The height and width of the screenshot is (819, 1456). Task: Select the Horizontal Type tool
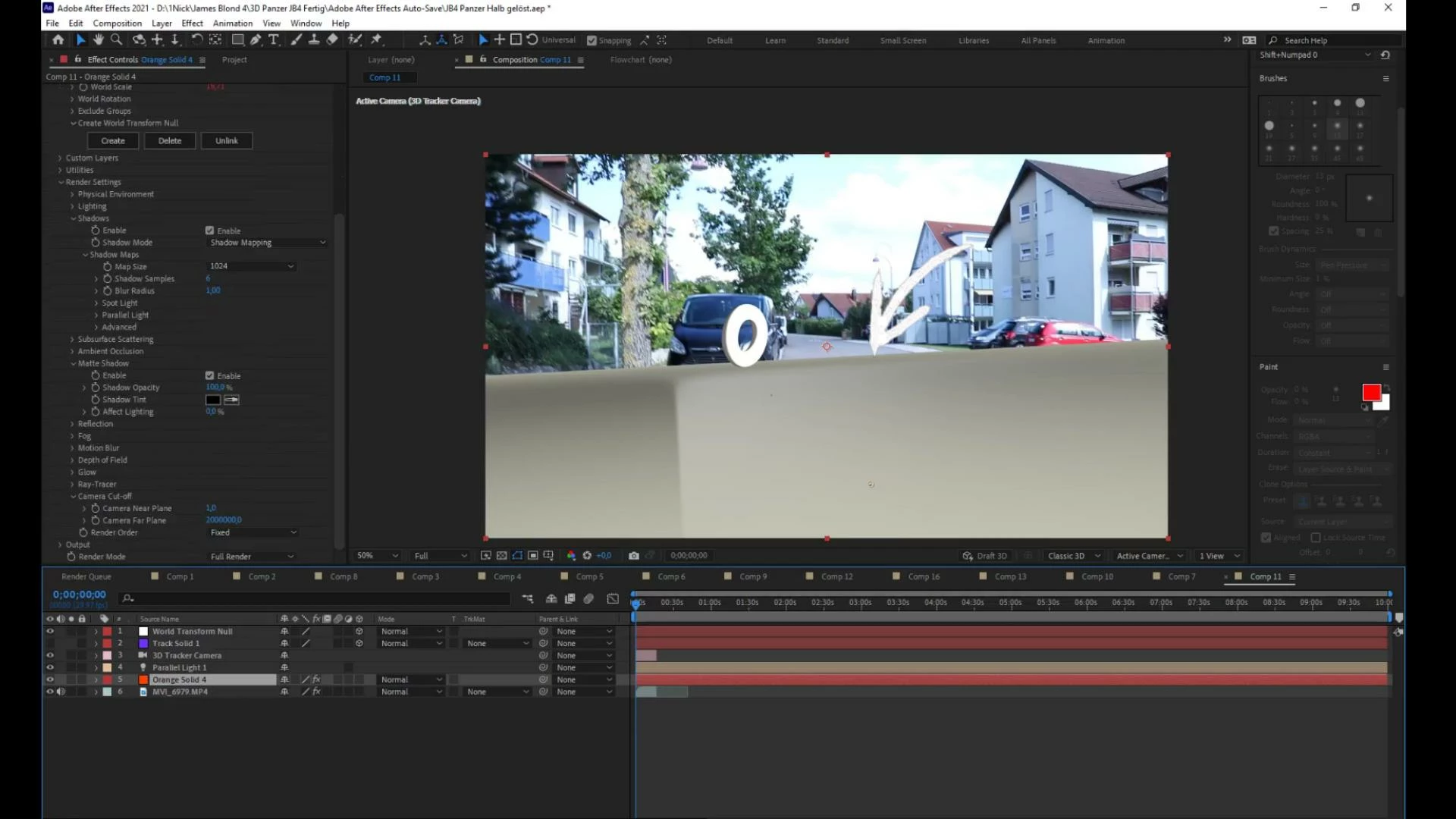point(274,40)
